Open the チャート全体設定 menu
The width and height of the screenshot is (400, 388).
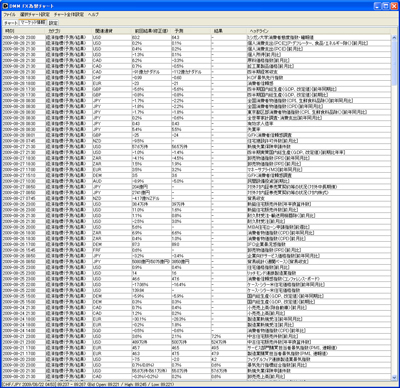(69, 15)
